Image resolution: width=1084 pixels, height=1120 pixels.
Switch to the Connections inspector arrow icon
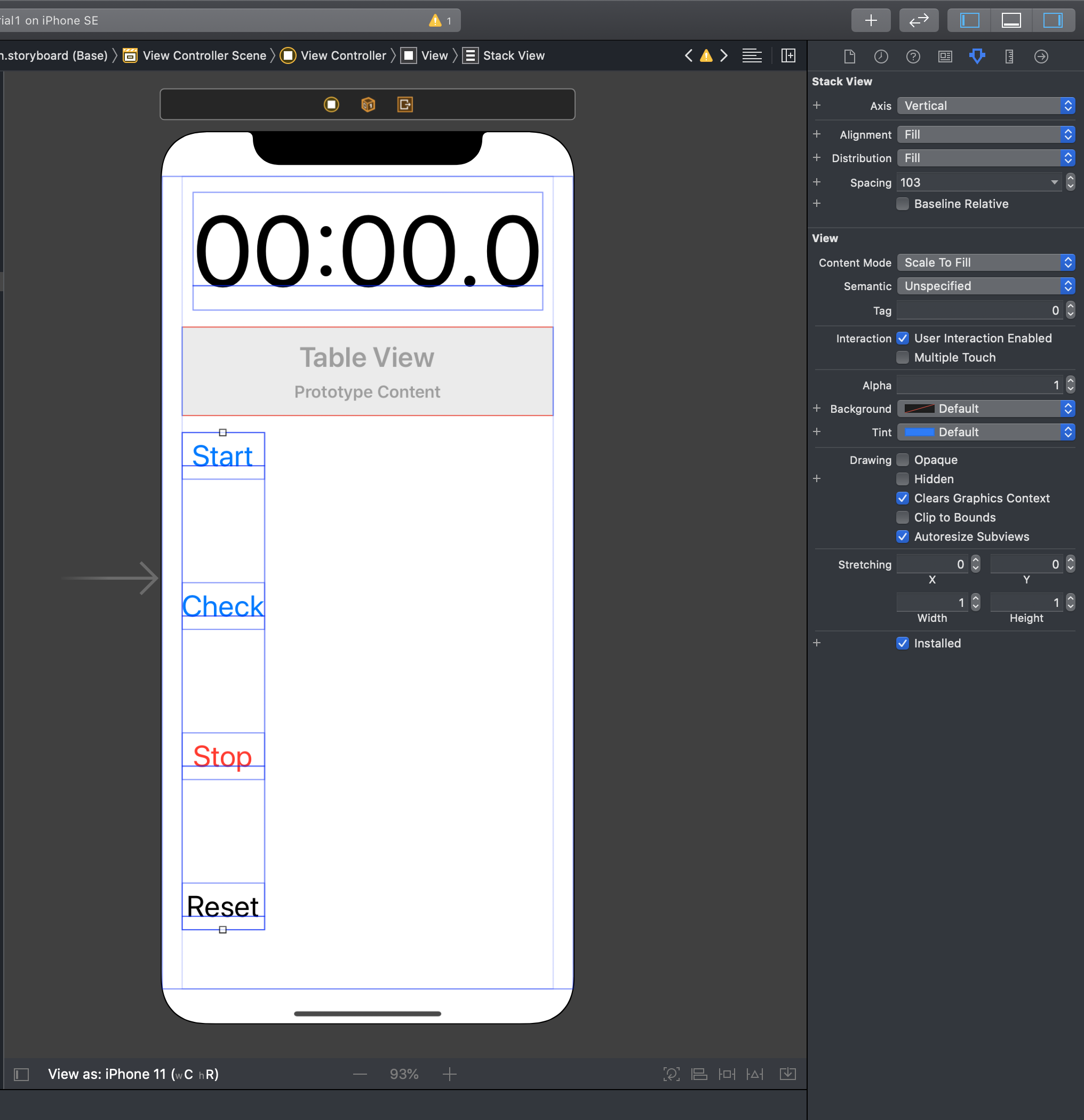click(1041, 56)
